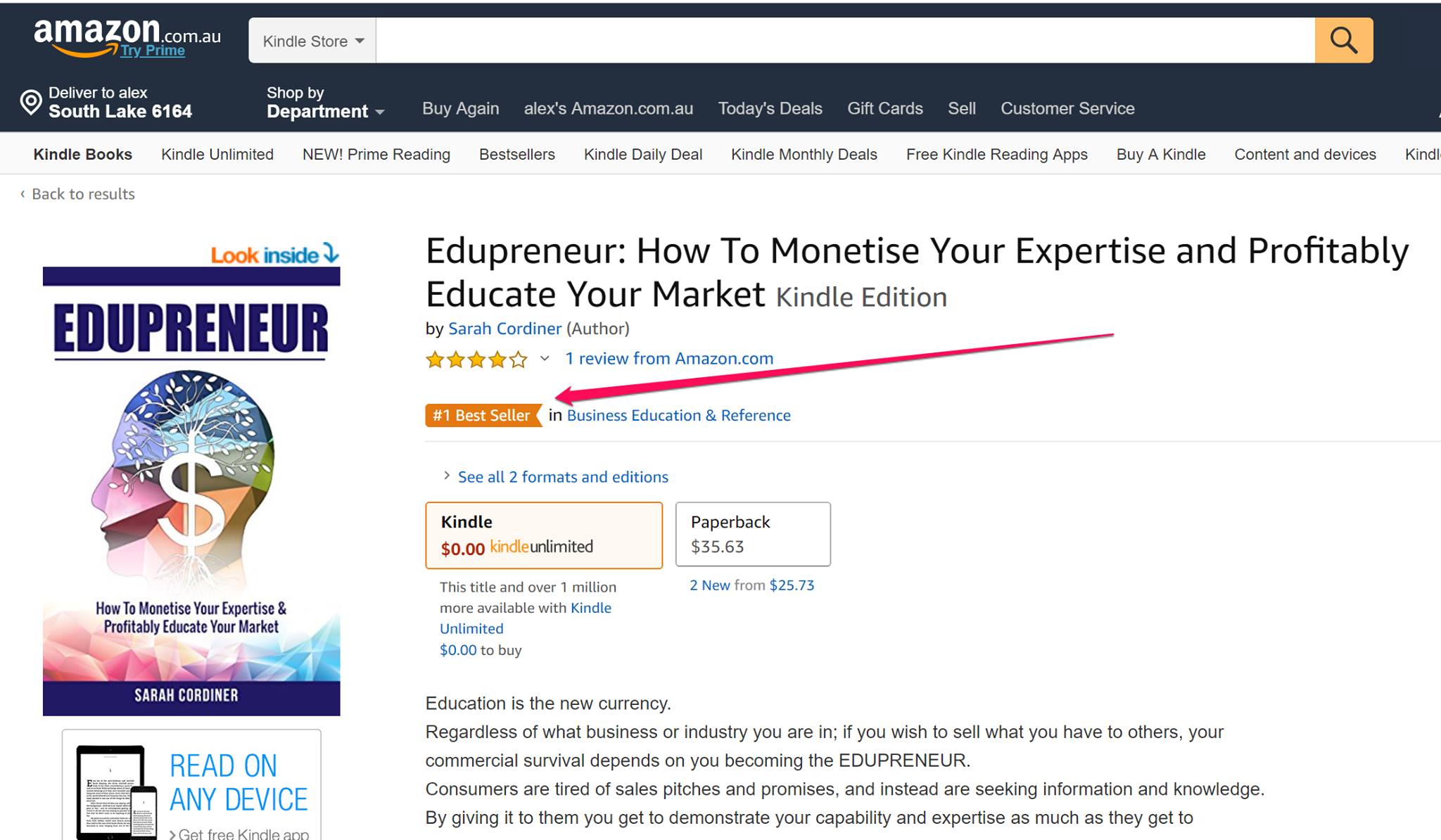
Task: Click the orange search magnifier button
Action: (1343, 41)
